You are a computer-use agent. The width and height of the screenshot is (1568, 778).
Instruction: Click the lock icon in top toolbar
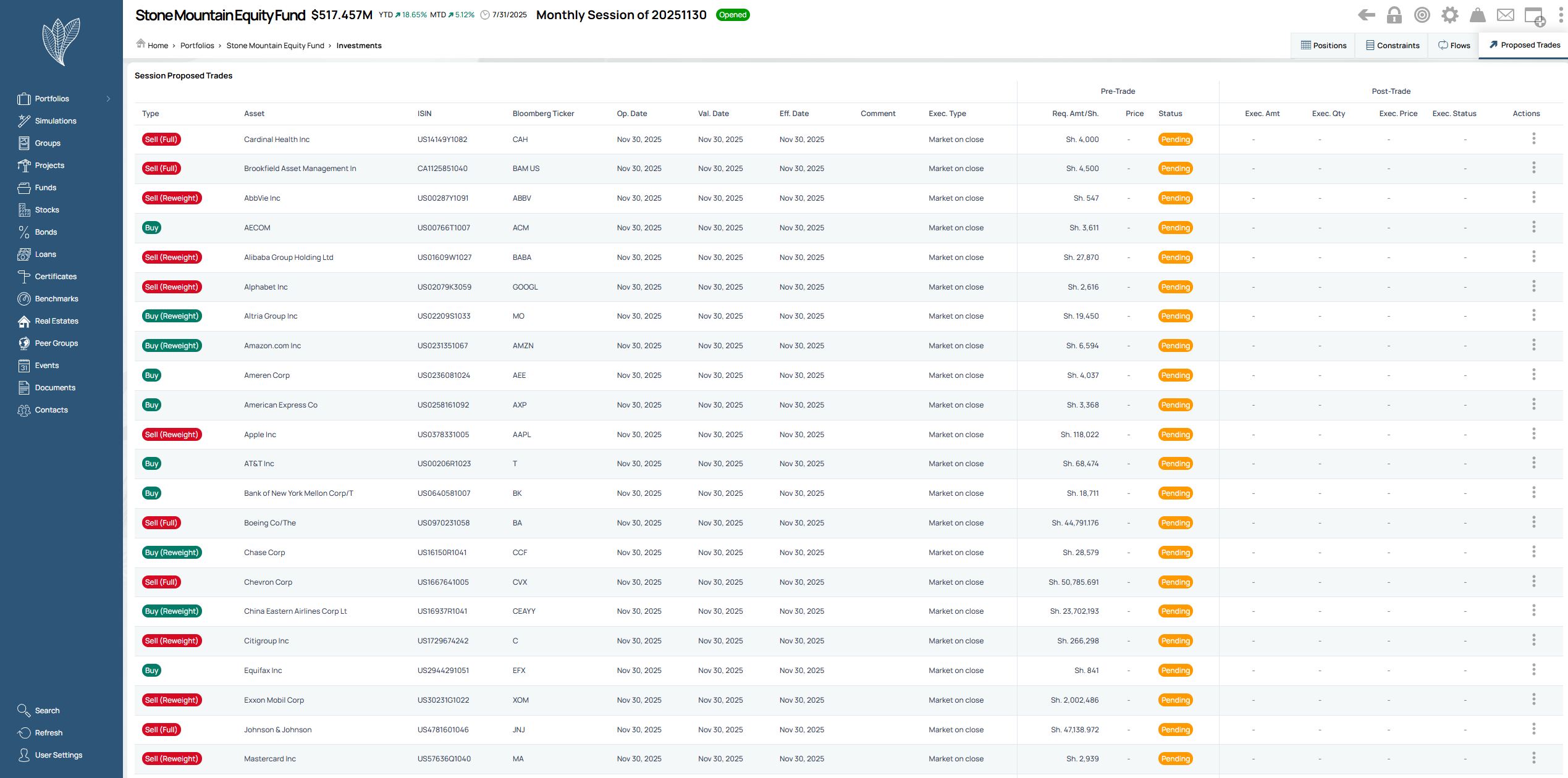[x=1394, y=15]
